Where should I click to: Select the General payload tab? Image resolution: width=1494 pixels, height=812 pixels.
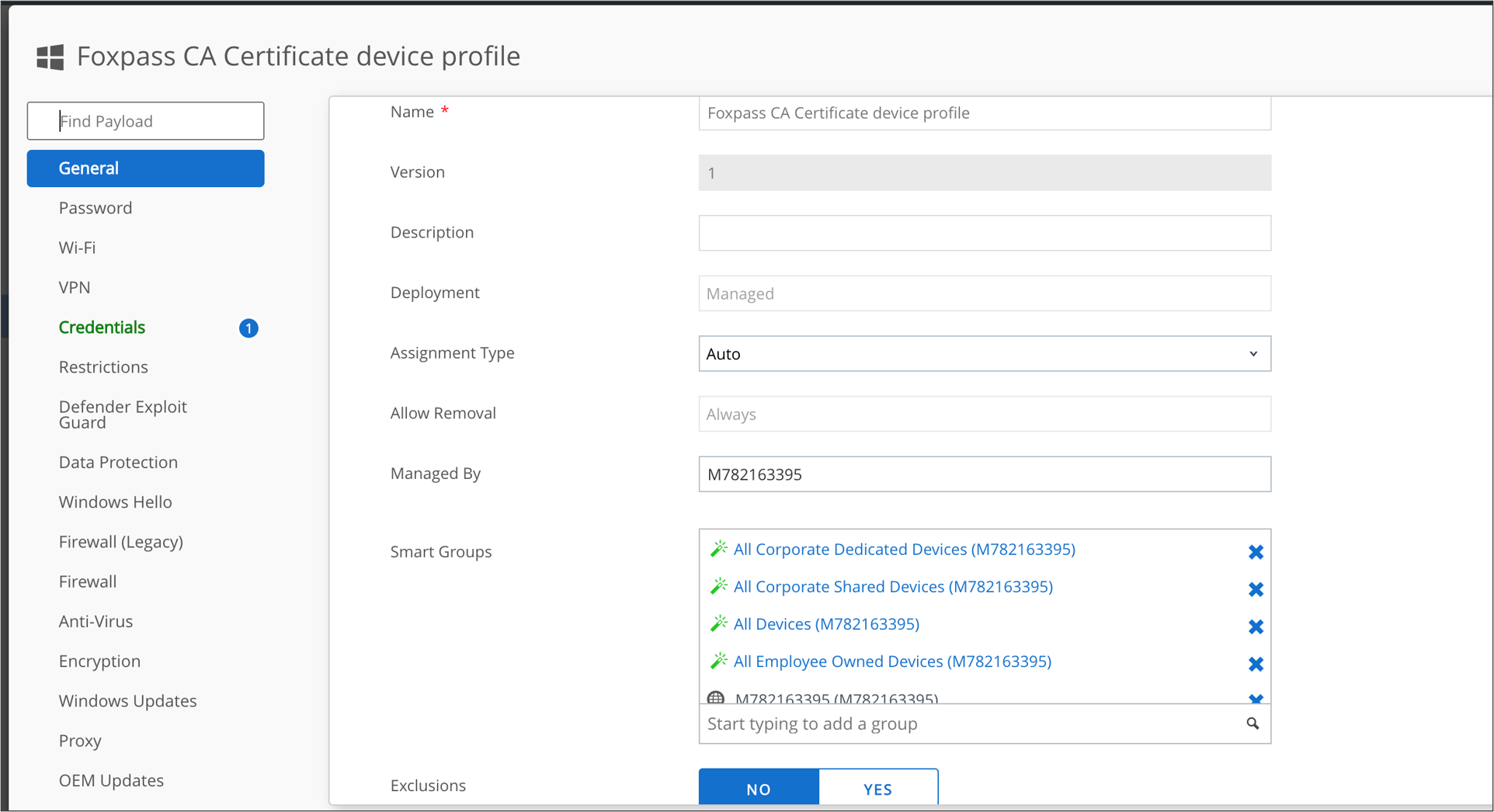click(x=145, y=168)
